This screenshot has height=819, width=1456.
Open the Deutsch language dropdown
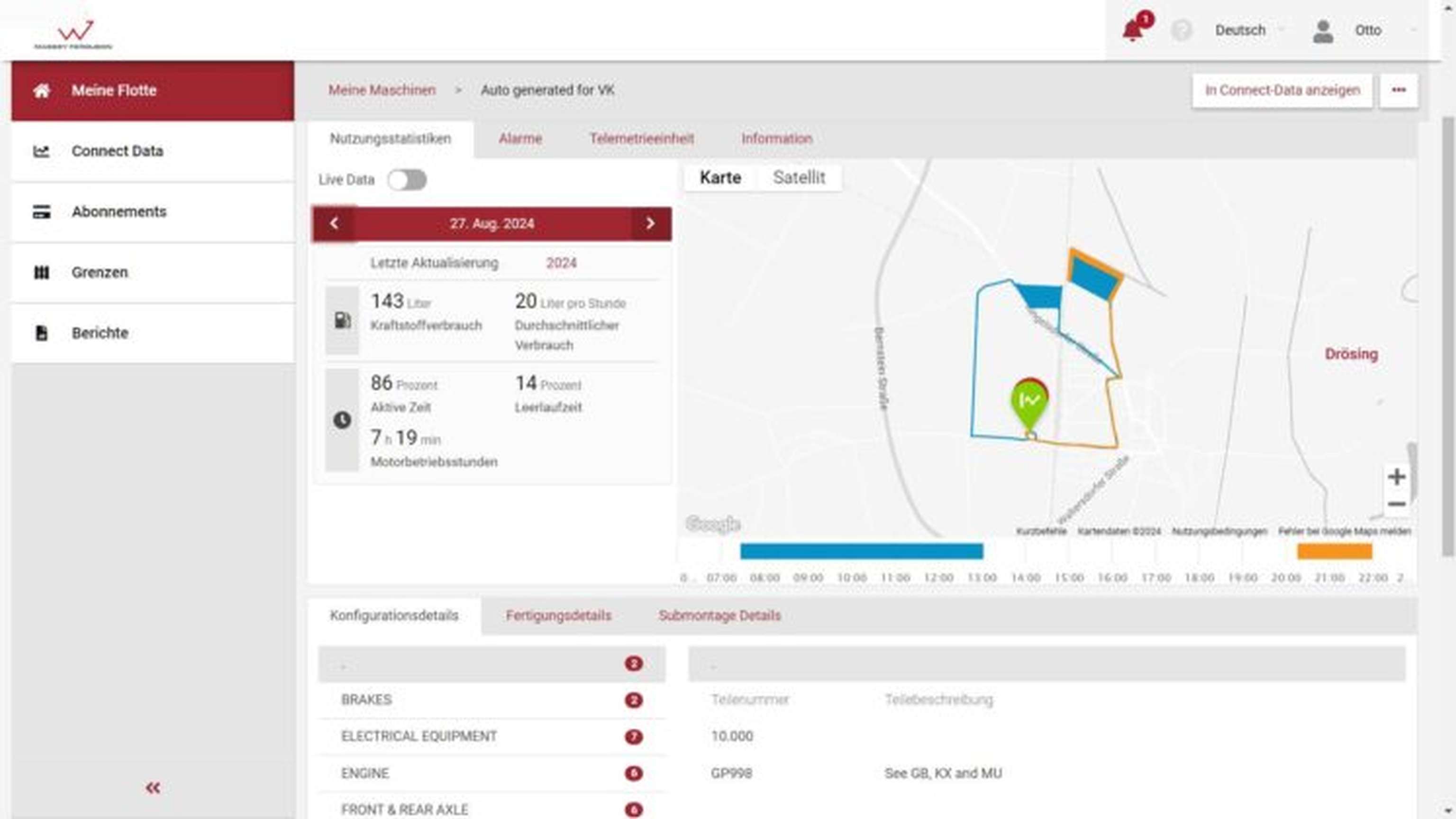point(1241,30)
